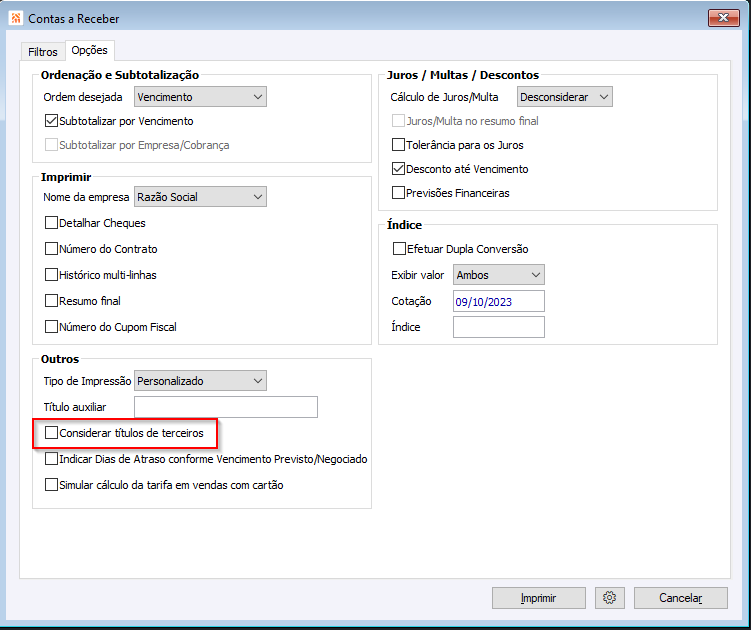This screenshot has width=751, height=630.
Task: Select the Opções tab
Action: [x=90, y=50]
